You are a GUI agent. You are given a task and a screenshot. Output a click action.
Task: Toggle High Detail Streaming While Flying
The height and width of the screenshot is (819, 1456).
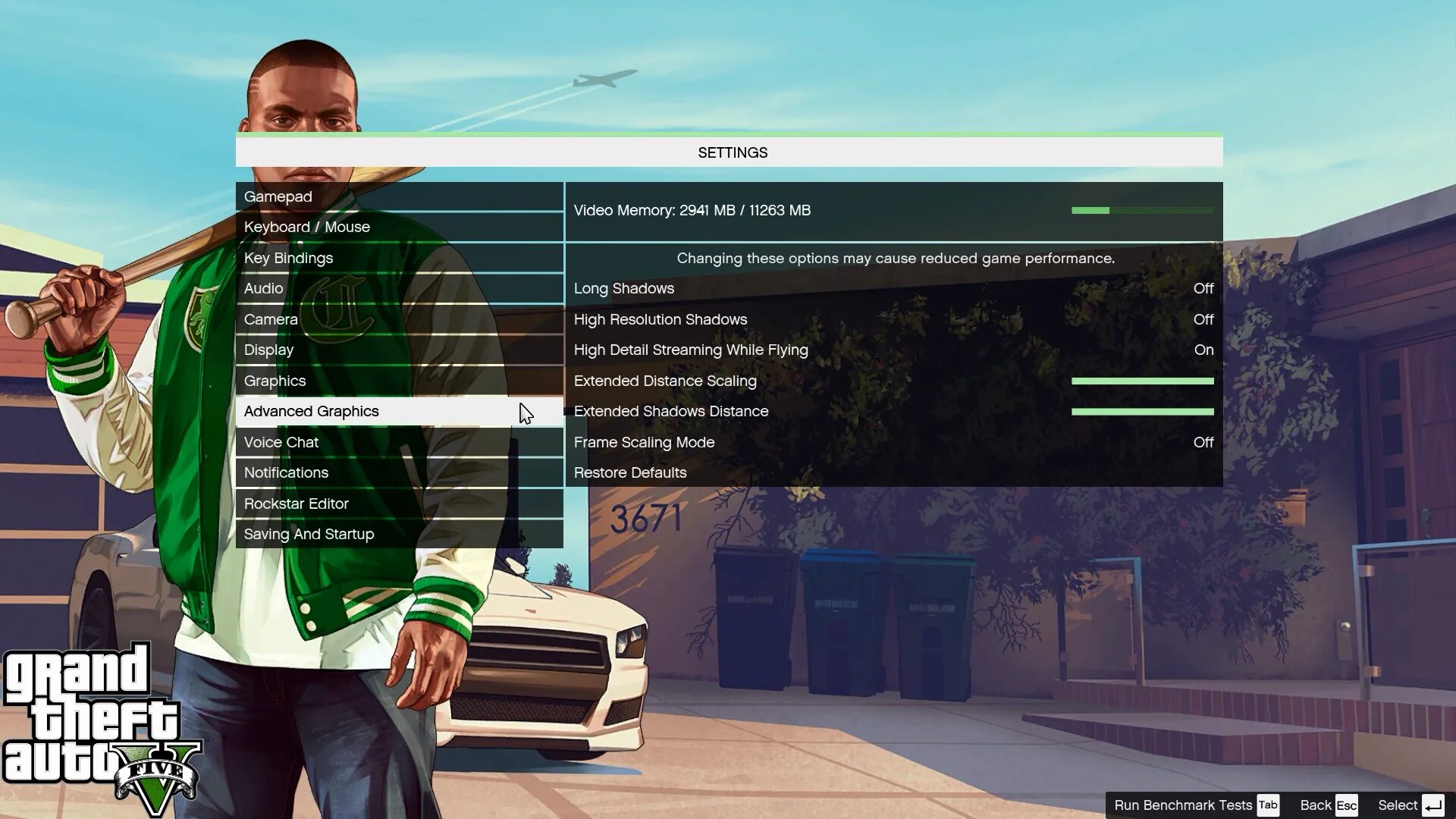[x=1204, y=349]
